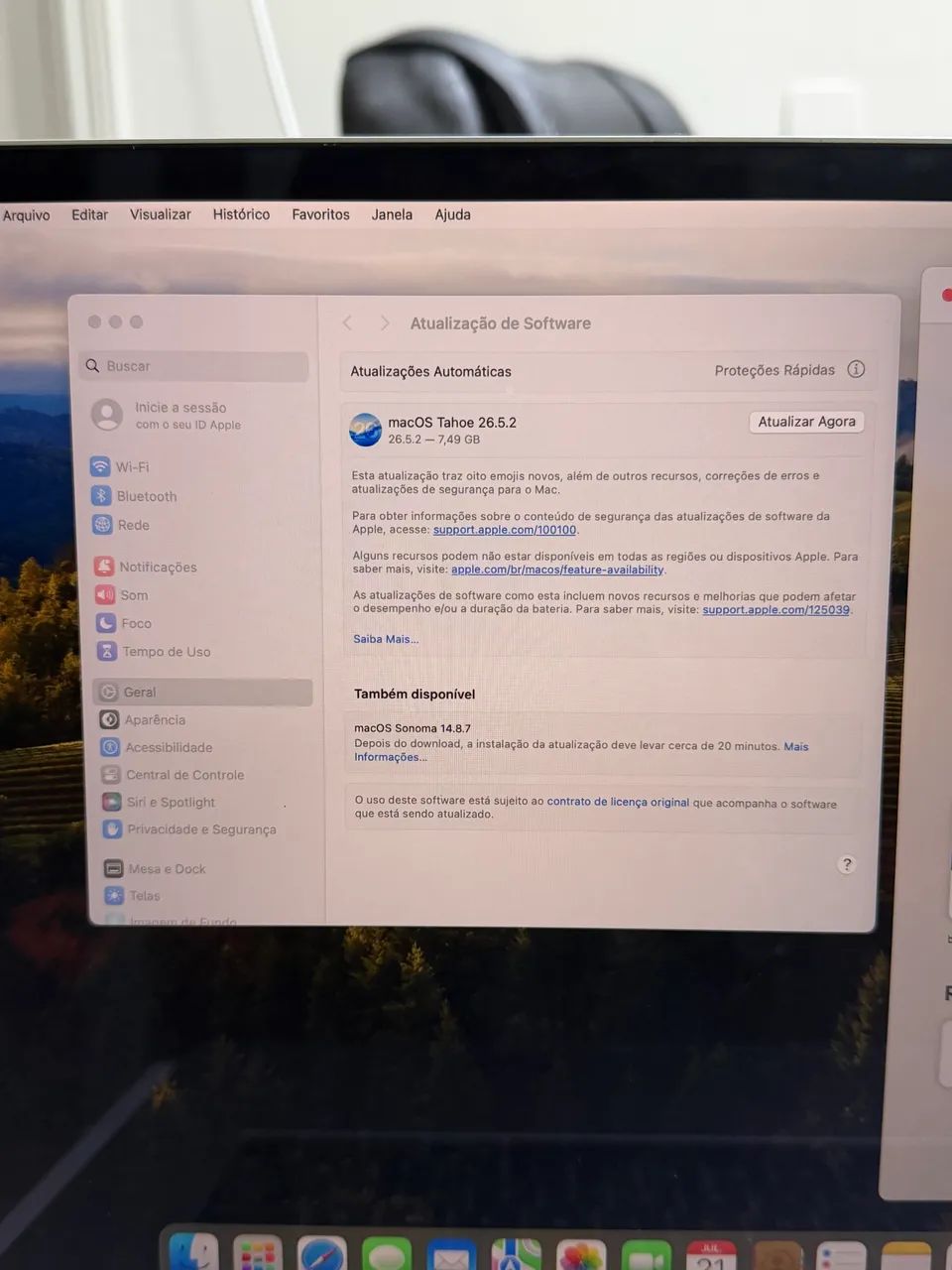Open Photos from the Dock

(581, 1256)
